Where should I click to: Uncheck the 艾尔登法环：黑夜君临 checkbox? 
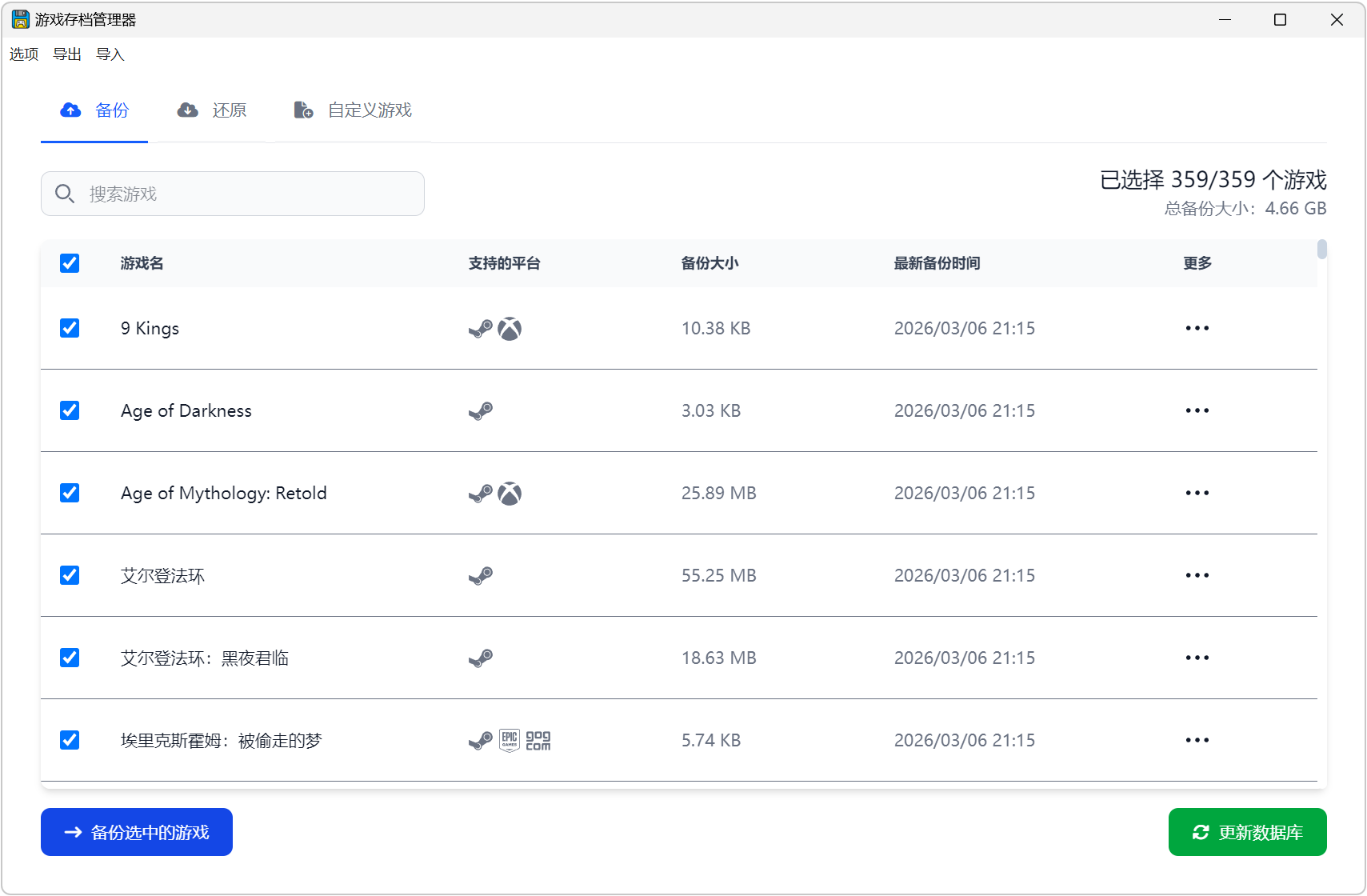tap(70, 658)
